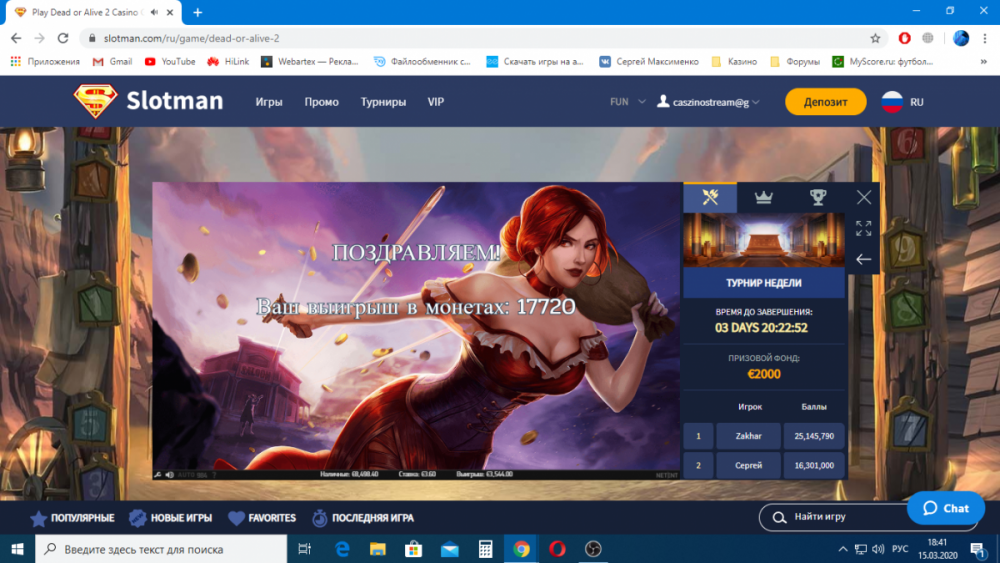The height and width of the screenshot is (563, 1000).
Task: Show НОВЫЕ ИГРЫ list
Action: (x=170, y=518)
